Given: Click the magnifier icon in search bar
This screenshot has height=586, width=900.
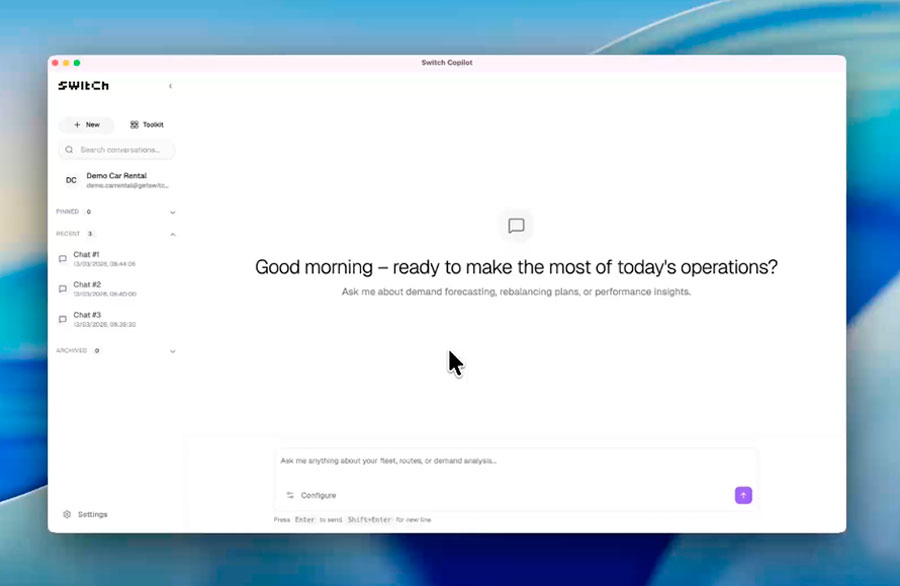Looking at the screenshot, I should tap(68, 149).
